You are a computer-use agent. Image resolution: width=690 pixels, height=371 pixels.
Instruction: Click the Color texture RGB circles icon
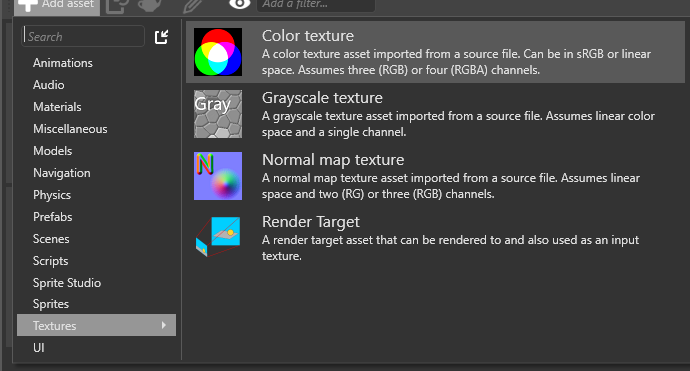[x=218, y=52]
